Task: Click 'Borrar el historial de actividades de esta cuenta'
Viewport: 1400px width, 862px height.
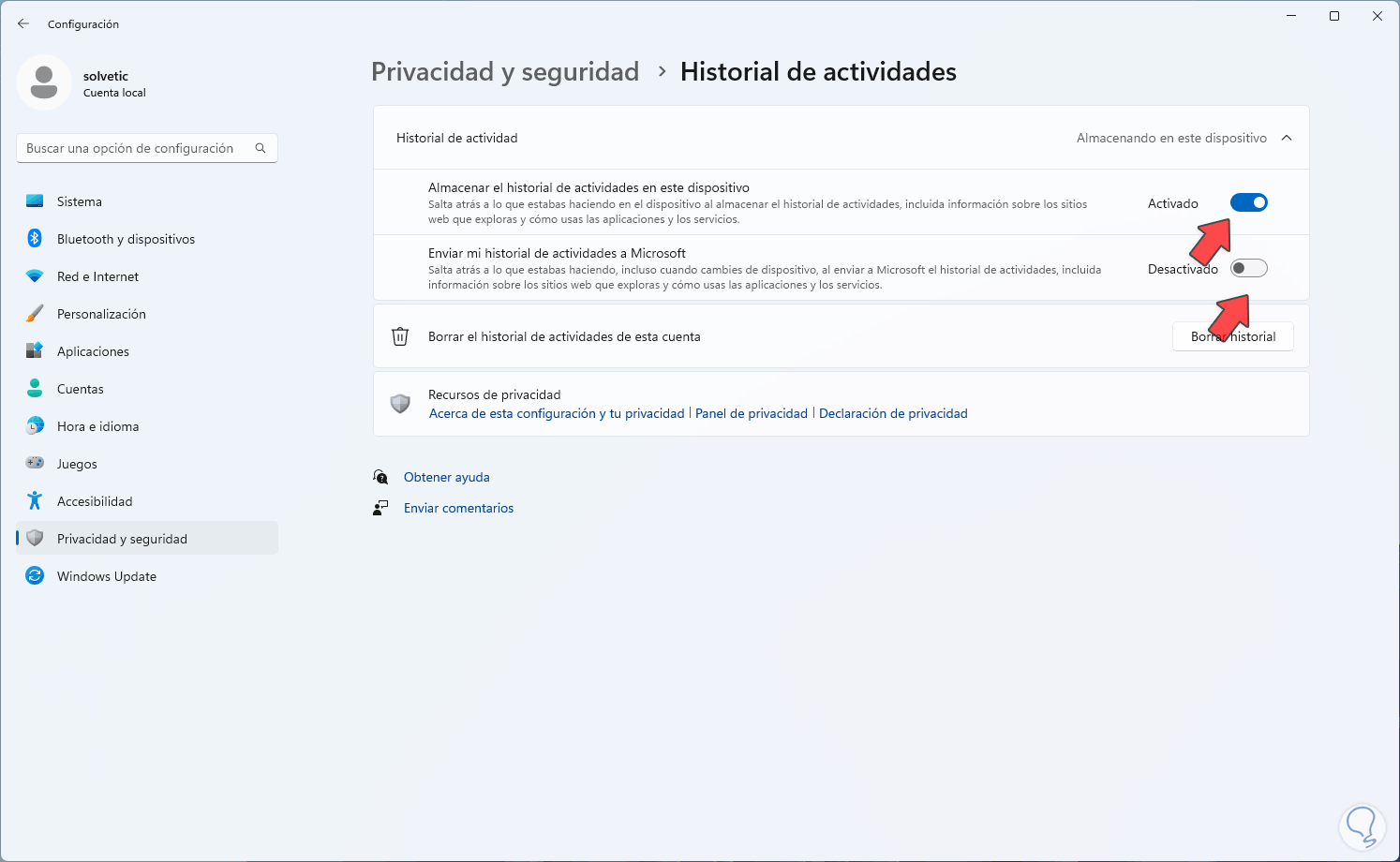Action: pyautogui.click(x=564, y=336)
